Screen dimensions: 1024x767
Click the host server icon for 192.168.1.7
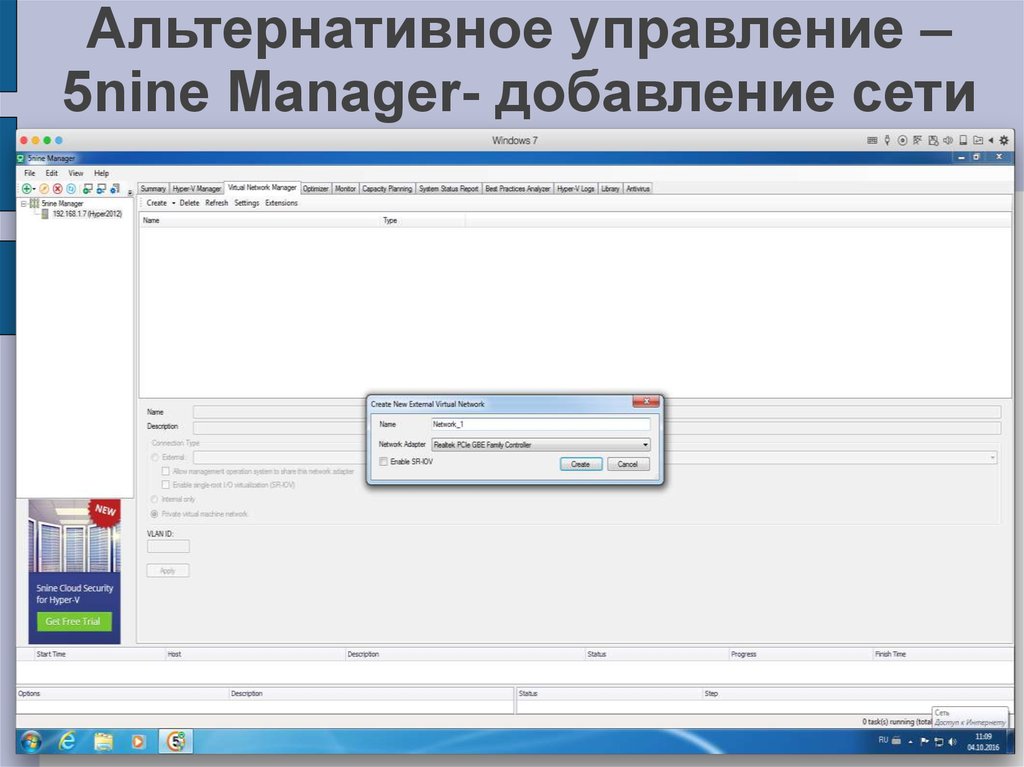45,214
